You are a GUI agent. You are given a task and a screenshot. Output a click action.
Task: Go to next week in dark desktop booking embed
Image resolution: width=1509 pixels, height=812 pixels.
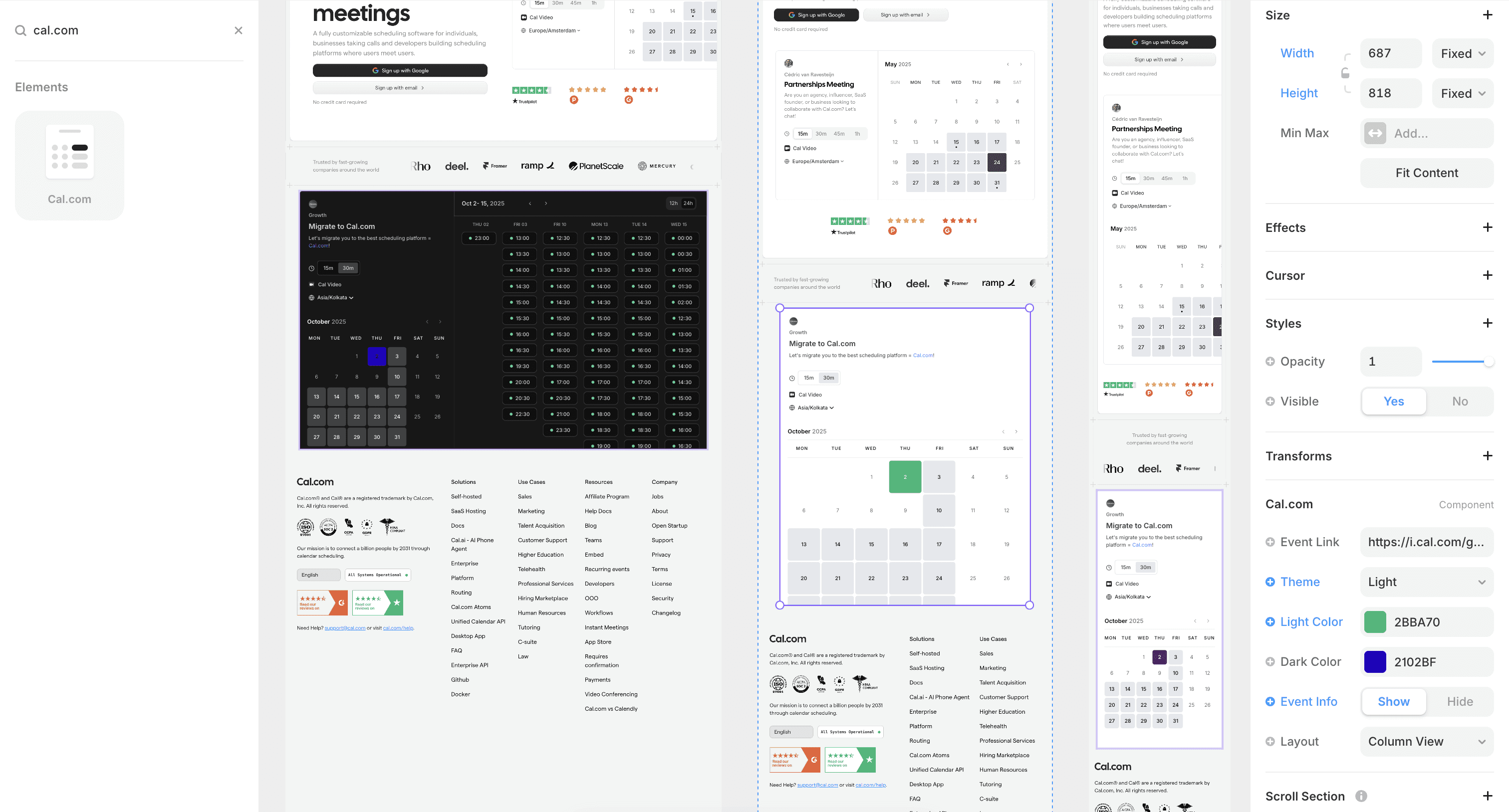click(546, 203)
